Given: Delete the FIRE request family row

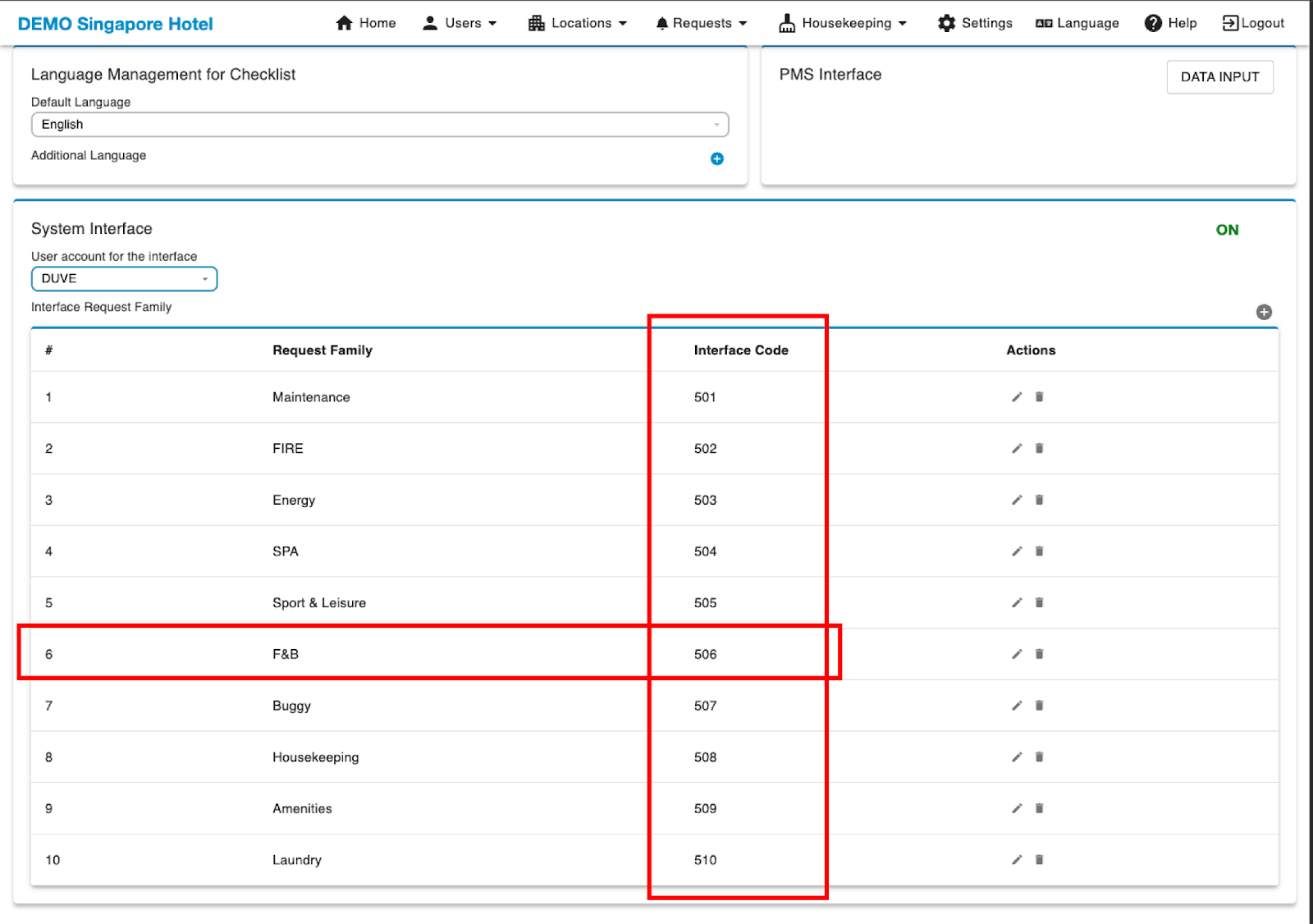Looking at the screenshot, I should (x=1039, y=449).
